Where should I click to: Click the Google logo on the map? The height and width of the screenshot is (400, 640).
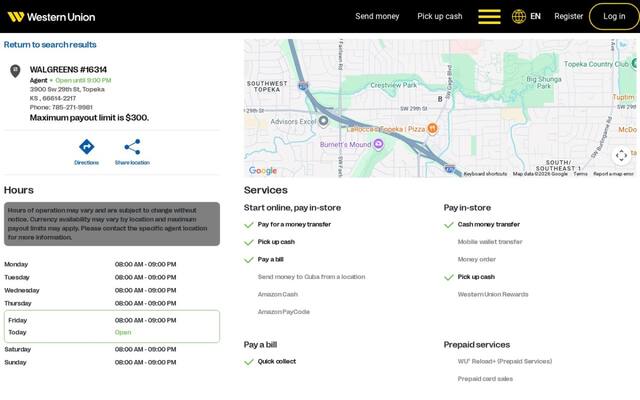(x=263, y=171)
